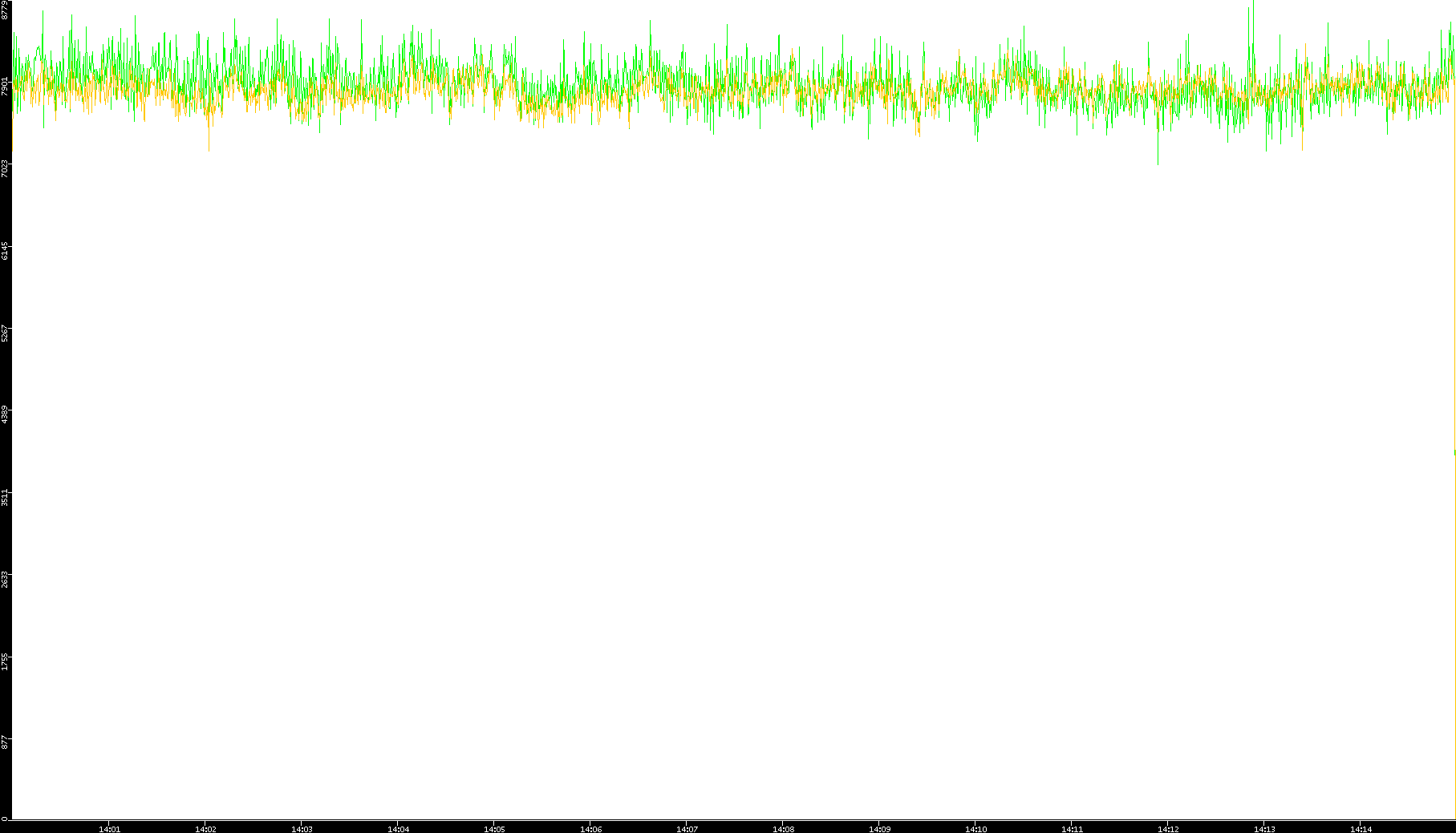Screen dimensions: 1456x833
Task: Click the 7023 label on the value axis
Action: 5,168
